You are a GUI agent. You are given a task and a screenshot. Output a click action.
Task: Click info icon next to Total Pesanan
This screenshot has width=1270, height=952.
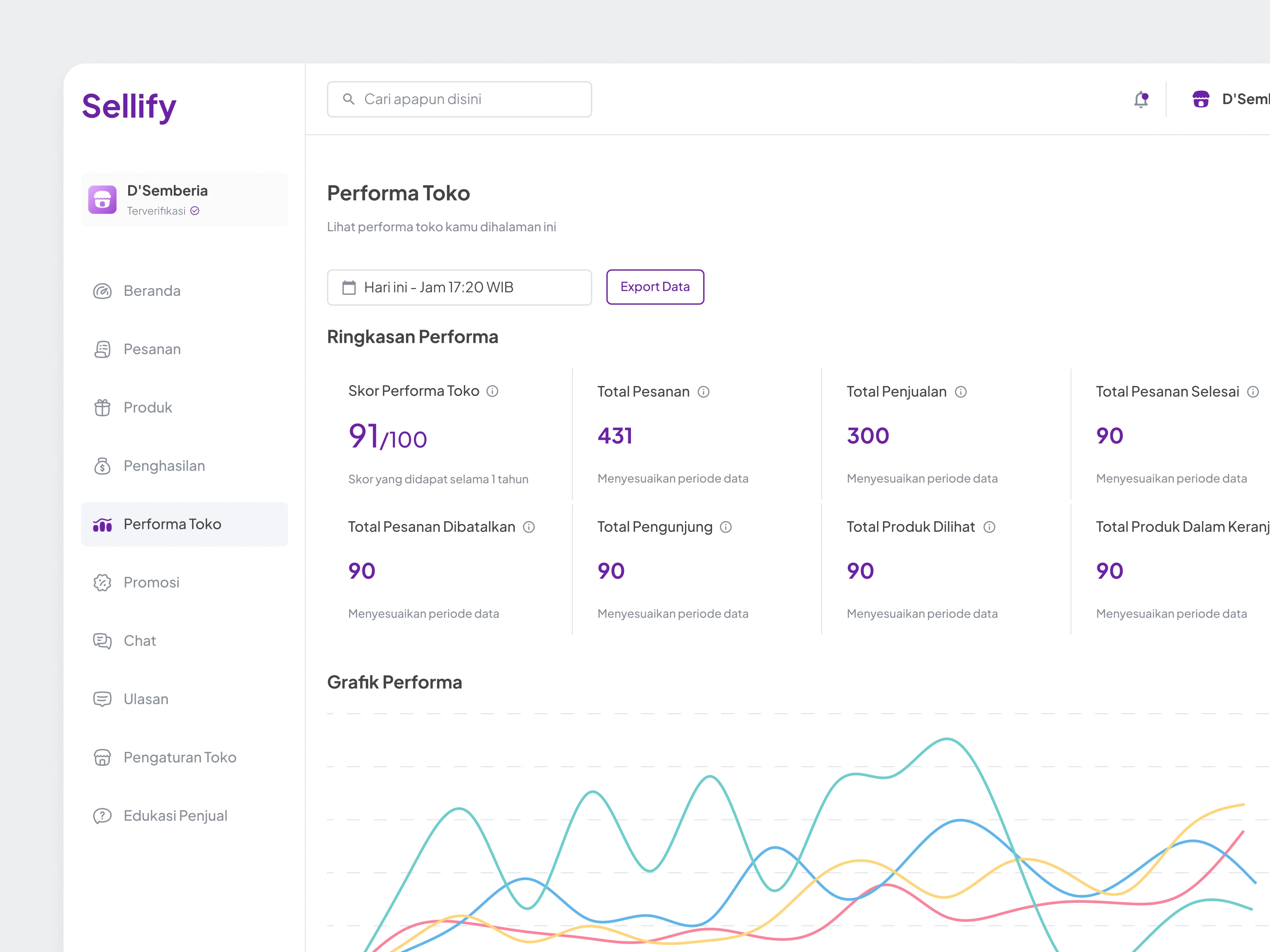pyautogui.click(x=703, y=392)
